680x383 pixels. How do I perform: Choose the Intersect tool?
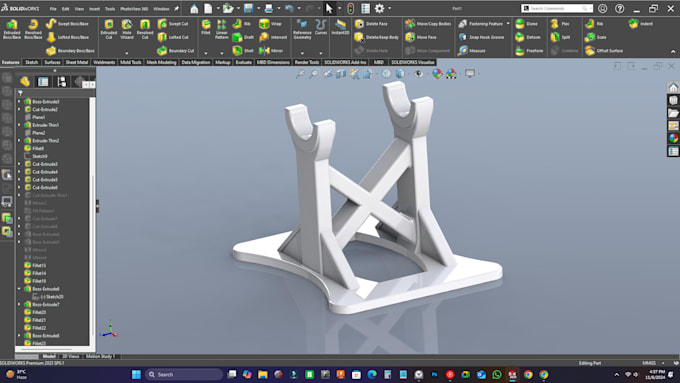[273, 37]
